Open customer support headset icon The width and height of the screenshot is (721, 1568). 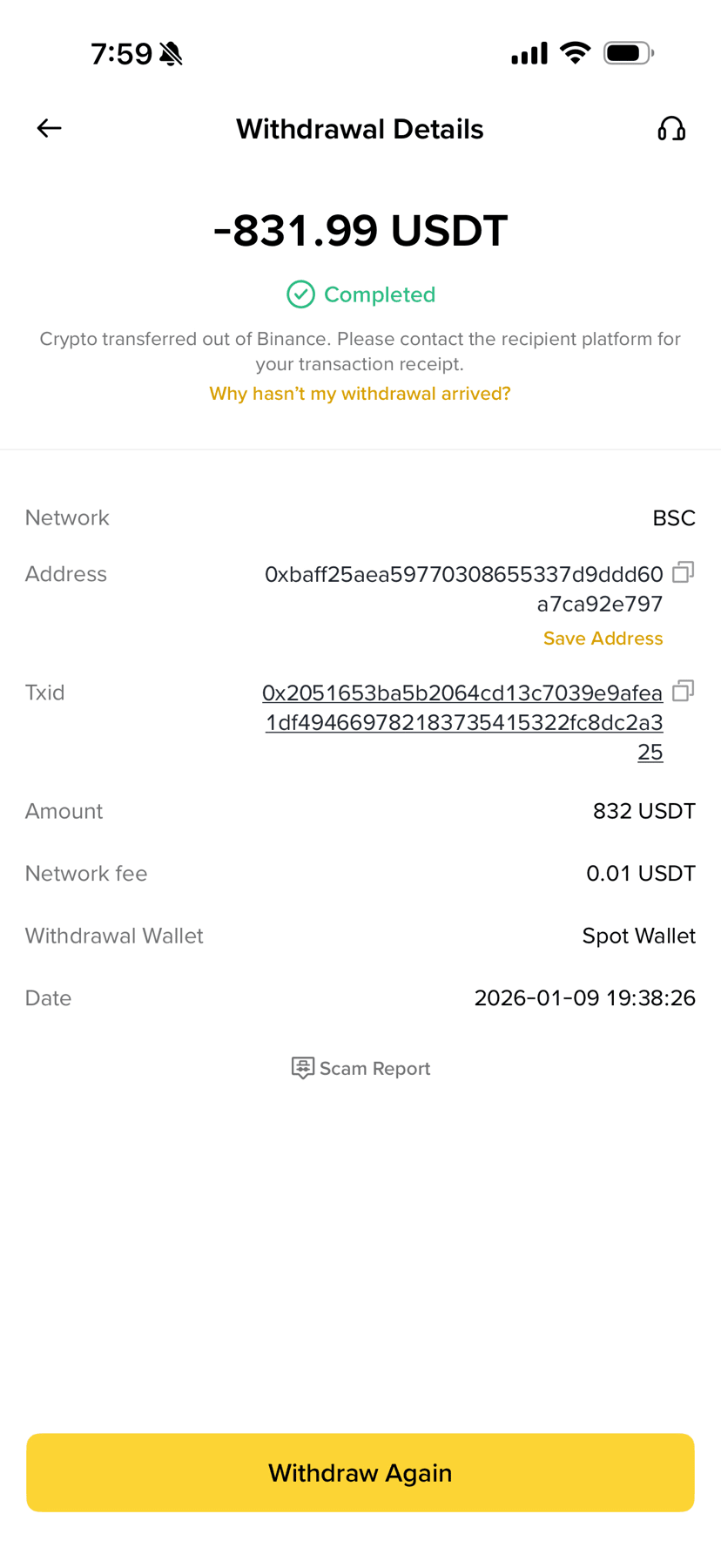pyautogui.click(x=671, y=129)
